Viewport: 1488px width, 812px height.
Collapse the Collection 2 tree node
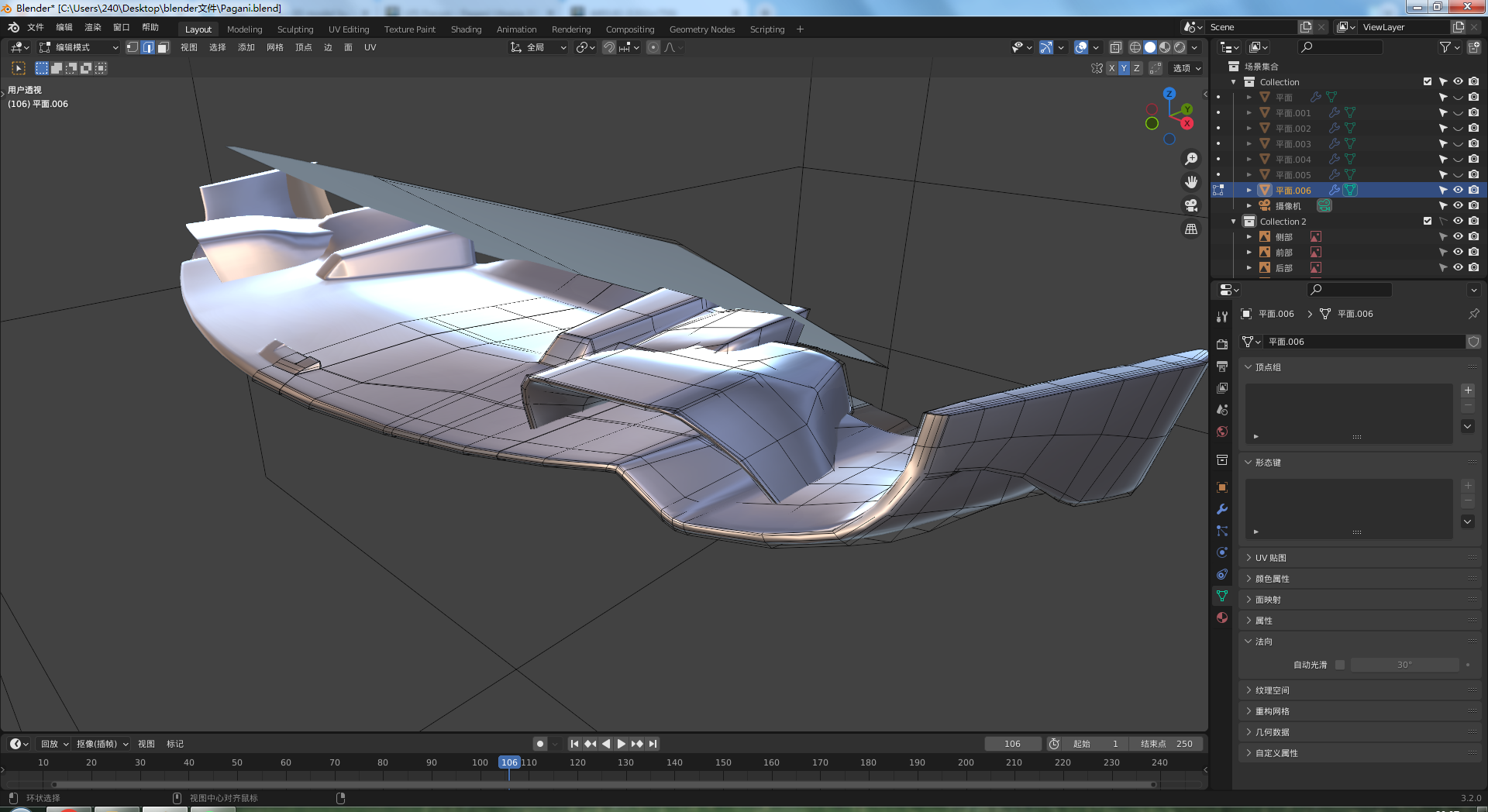(1234, 222)
